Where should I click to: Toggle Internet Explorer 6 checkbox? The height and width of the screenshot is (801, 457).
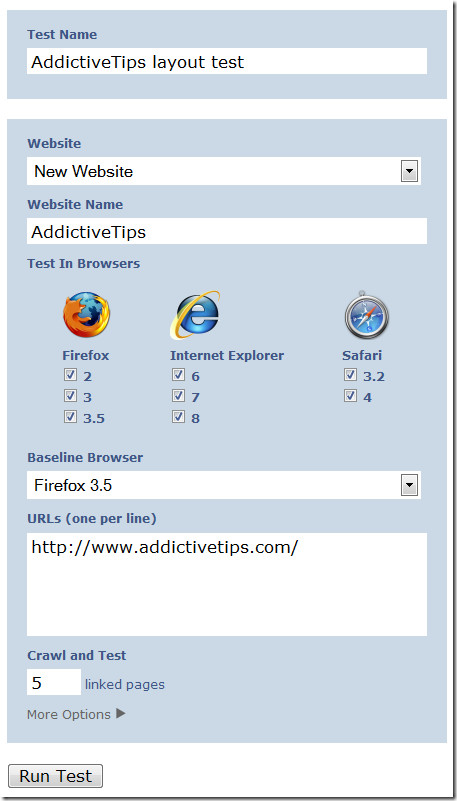click(x=178, y=375)
